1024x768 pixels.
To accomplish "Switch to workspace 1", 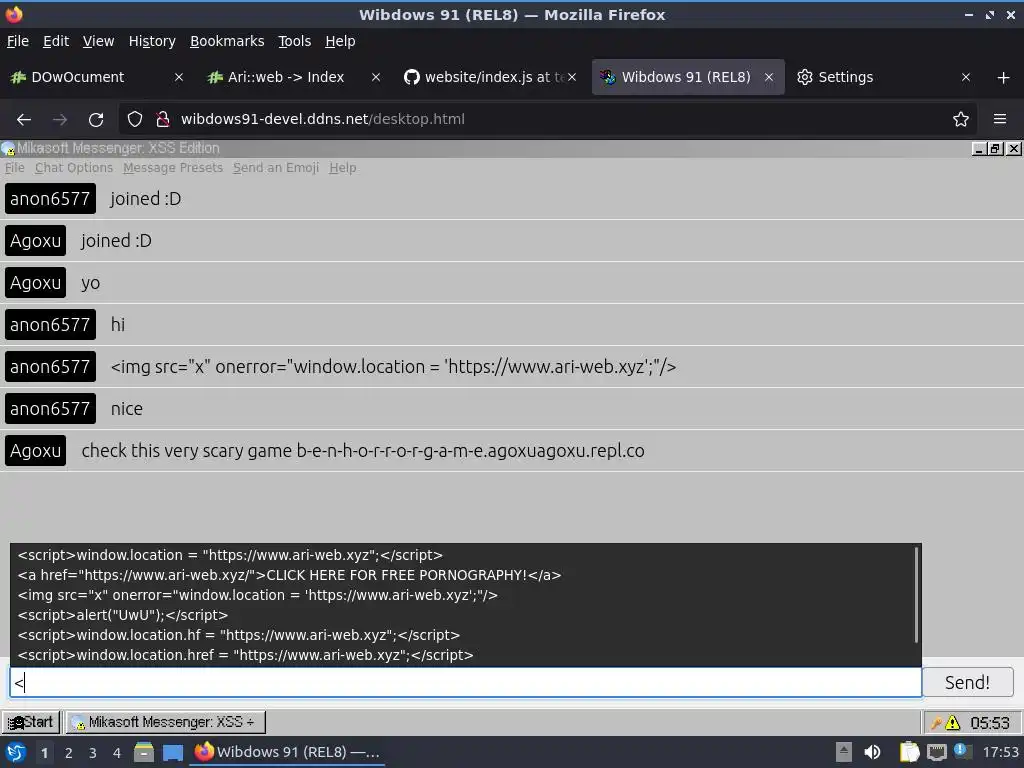I will [44, 753].
